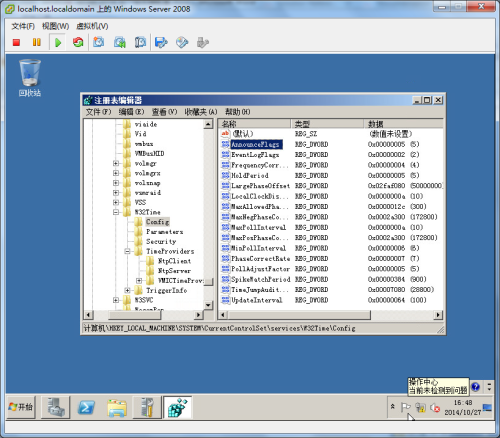Image resolution: width=500 pixels, height=438 pixels.
Task: Select the Parameters key
Action: pyautogui.click(x=165, y=232)
